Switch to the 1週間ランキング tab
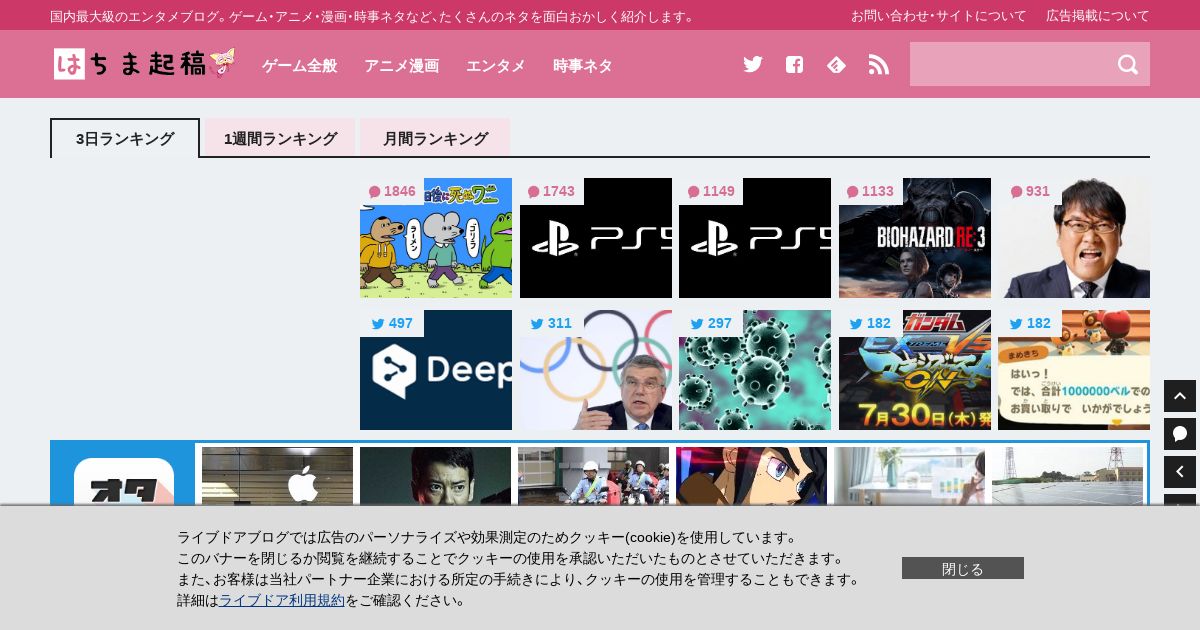This screenshot has width=1200, height=630. [x=280, y=138]
